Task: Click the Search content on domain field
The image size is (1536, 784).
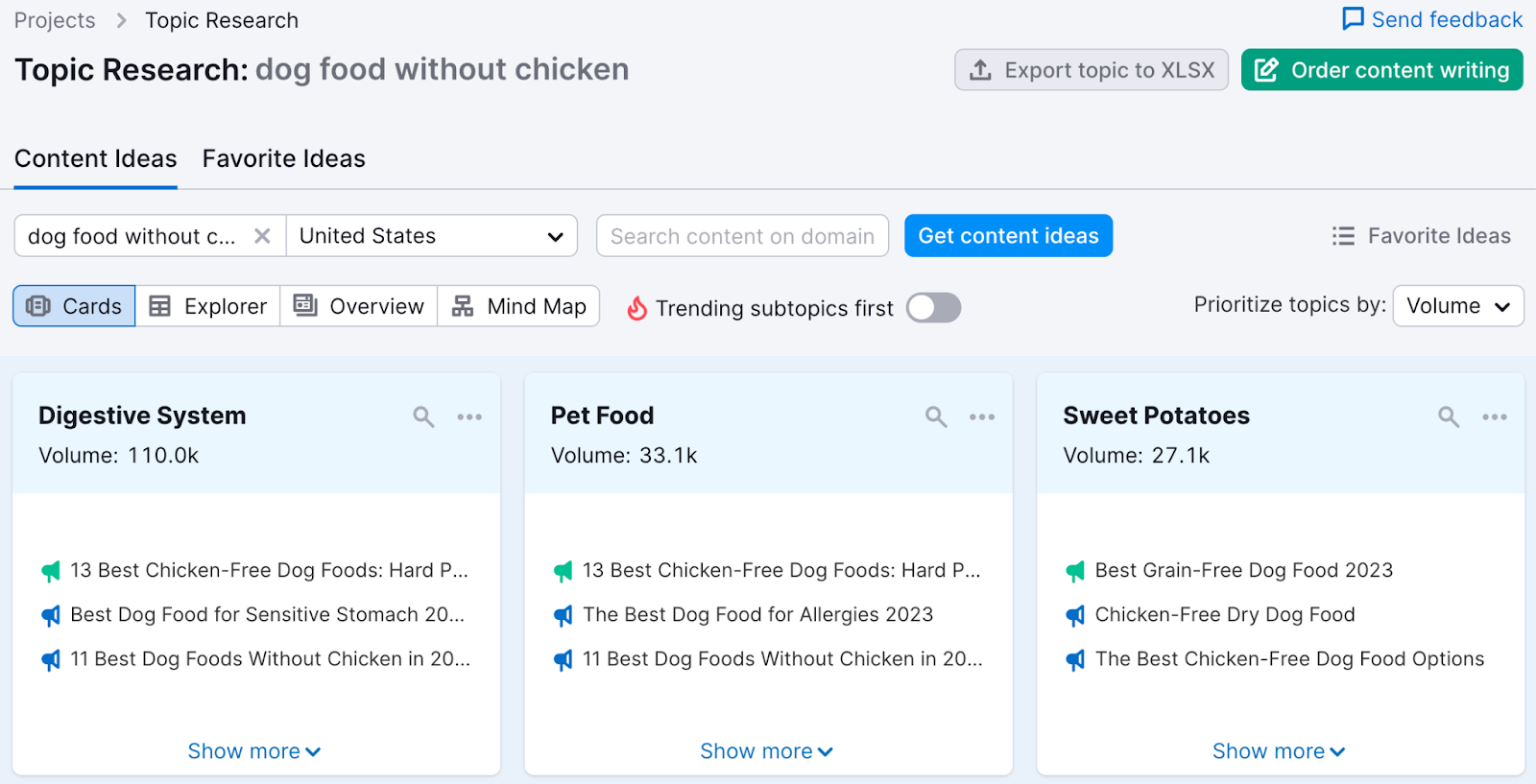Action: click(742, 236)
